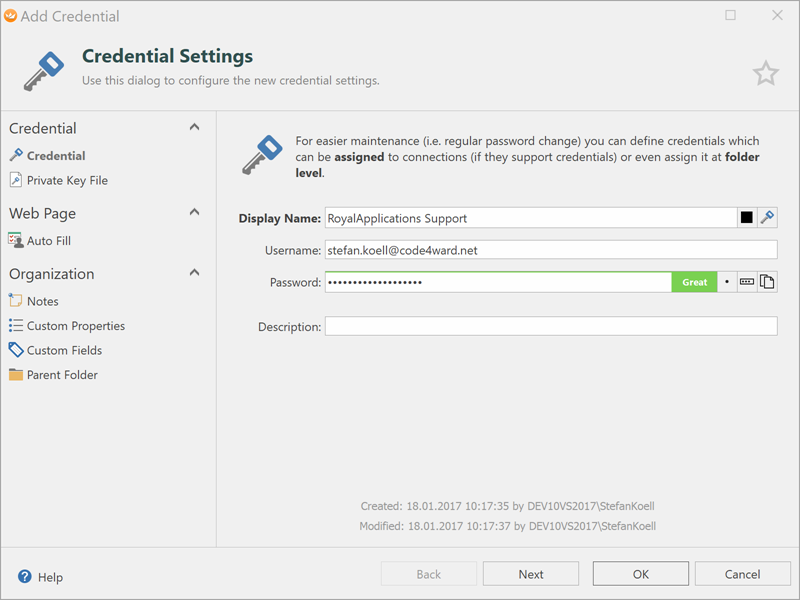Click into the Description field
Viewport: 800px width, 600px height.
550,327
